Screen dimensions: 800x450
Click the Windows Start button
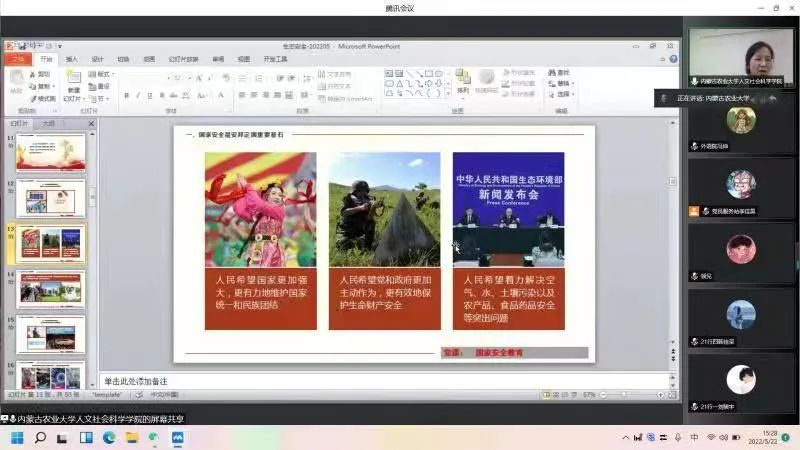[17, 438]
